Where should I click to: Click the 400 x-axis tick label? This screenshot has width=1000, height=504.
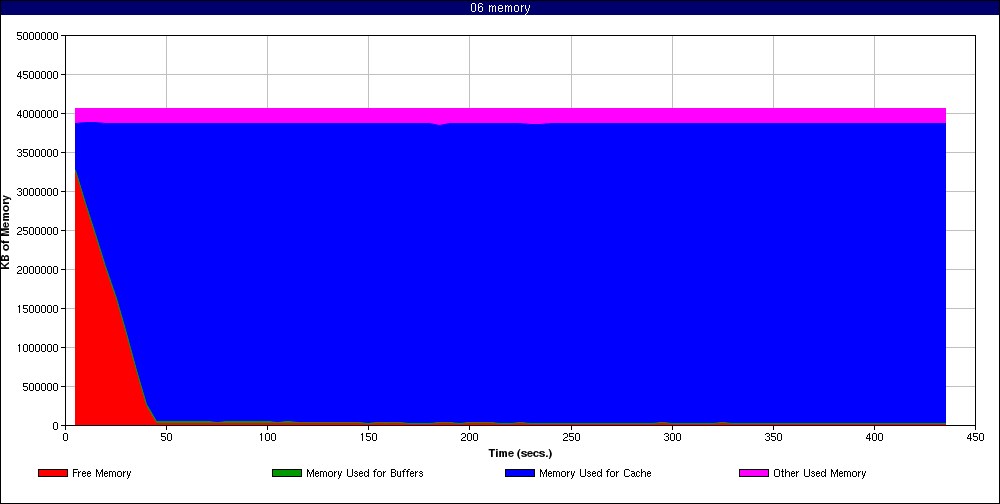coord(874,437)
